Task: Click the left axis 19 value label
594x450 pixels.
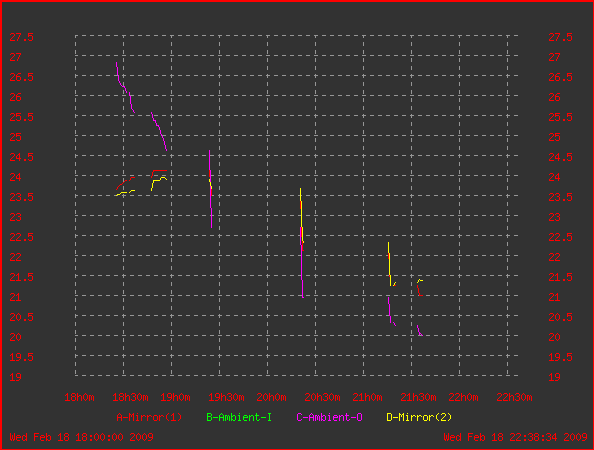Action: coord(16,377)
